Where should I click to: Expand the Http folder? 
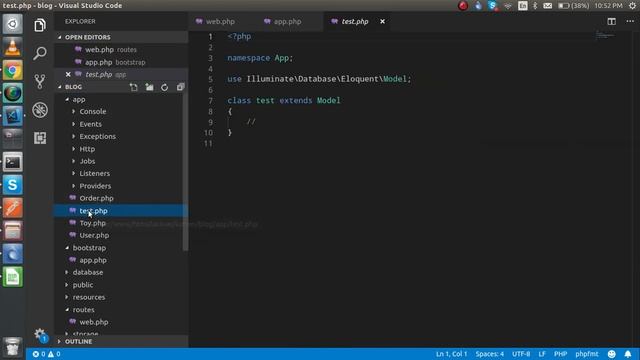tap(87, 149)
